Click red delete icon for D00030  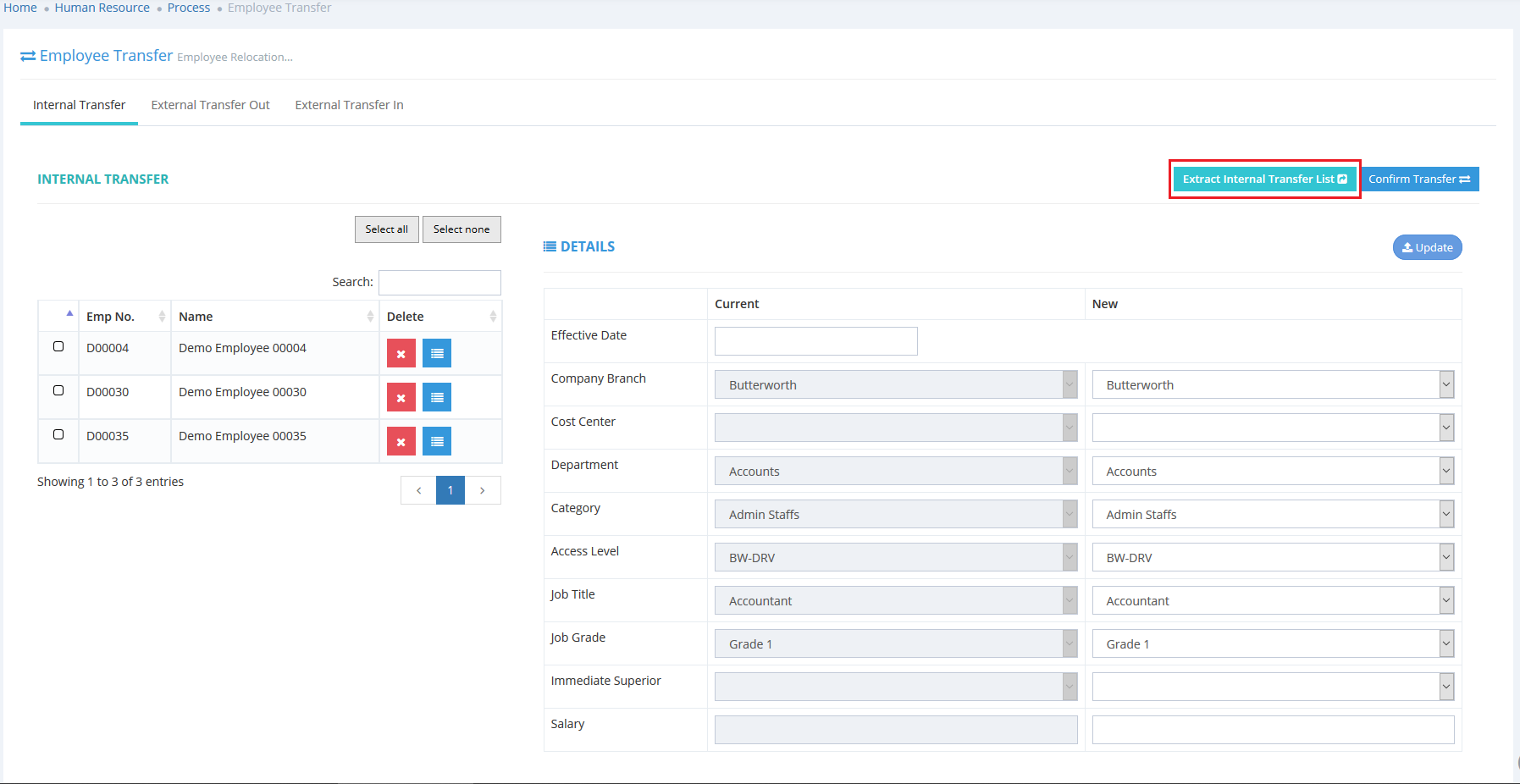click(x=401, y=398)
